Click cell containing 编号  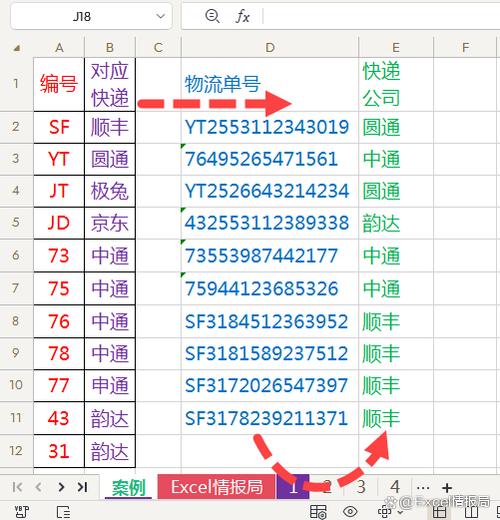[59, 84]
